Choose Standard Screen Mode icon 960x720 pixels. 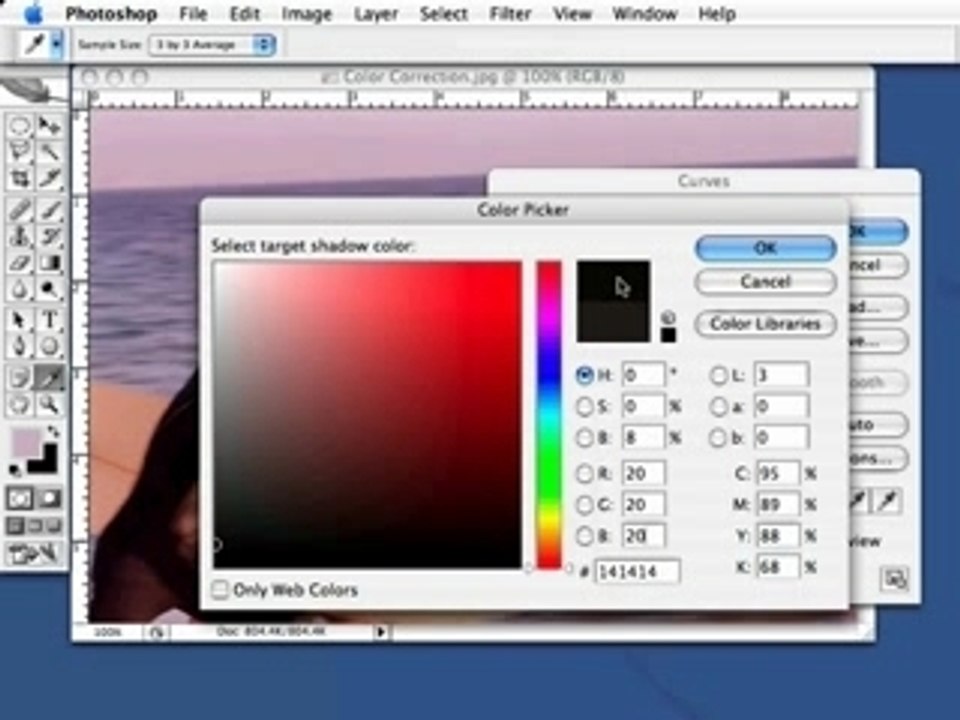click(16, 526)
